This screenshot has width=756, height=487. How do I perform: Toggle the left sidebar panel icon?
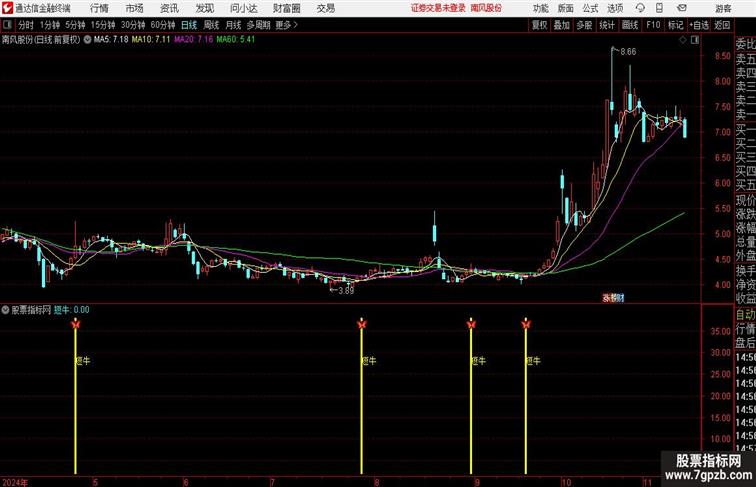(7, 25)
